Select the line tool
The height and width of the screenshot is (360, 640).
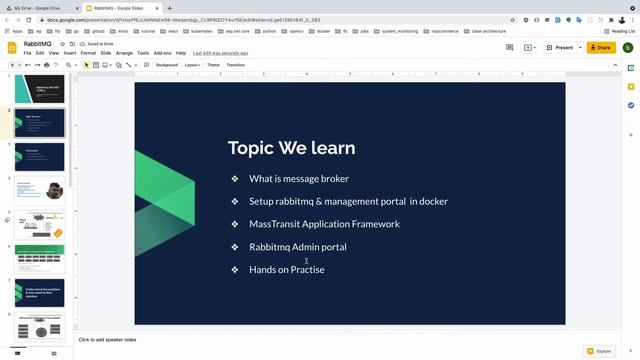(129, 65)
